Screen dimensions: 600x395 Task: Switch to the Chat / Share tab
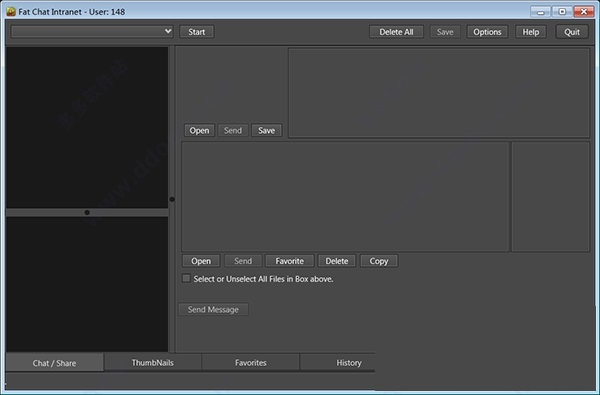tap(54, 363)
